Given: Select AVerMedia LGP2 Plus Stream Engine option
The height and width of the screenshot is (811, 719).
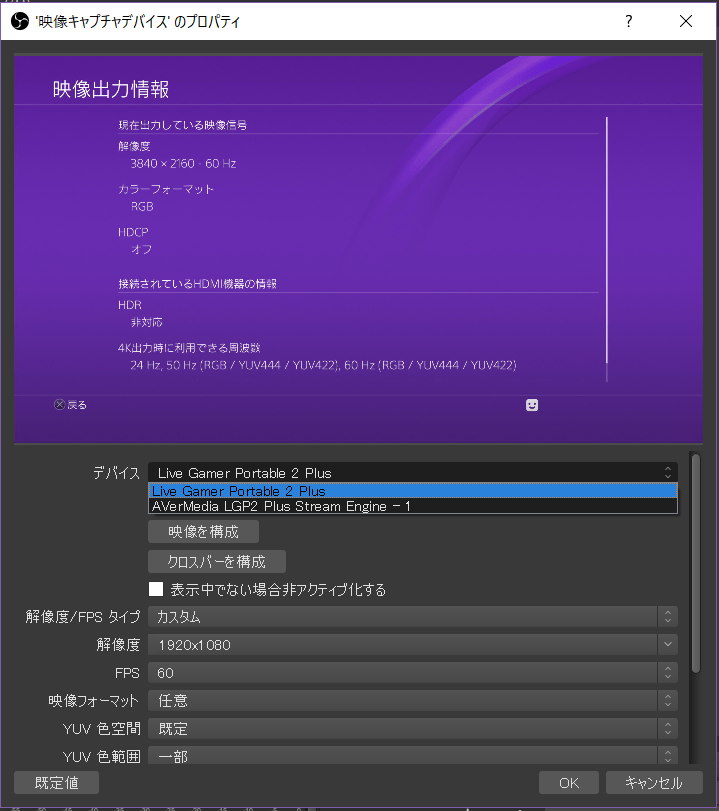Looking at the screenshot, I should tap(413, 506).
